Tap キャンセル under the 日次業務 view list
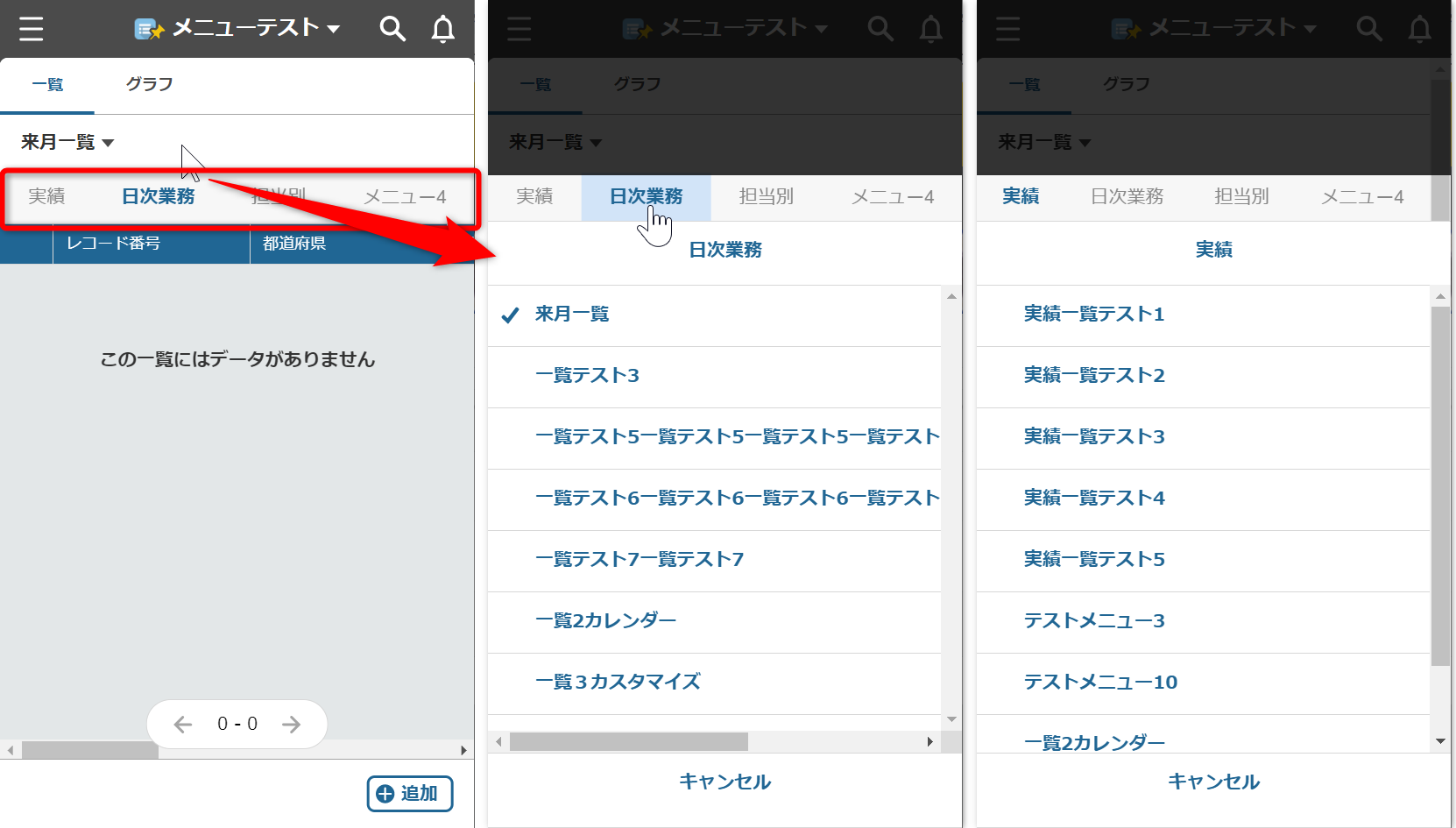Screen dimensions: 1456x828 click(x=724, y=782)
